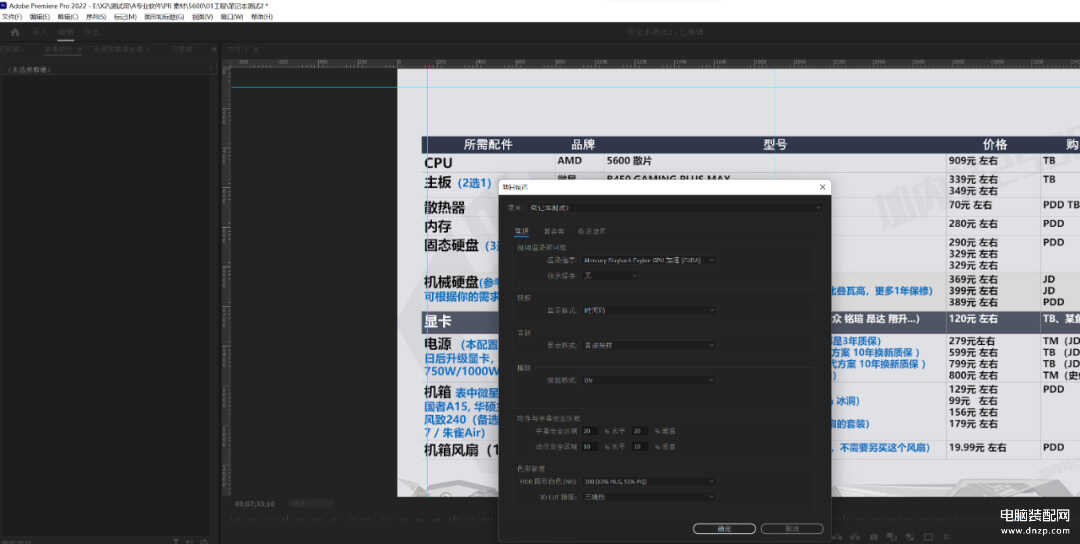This screenshot has height=544, width=1080.
Task: Click the 'CPU' row label in preview
Action: coord(438,163)
